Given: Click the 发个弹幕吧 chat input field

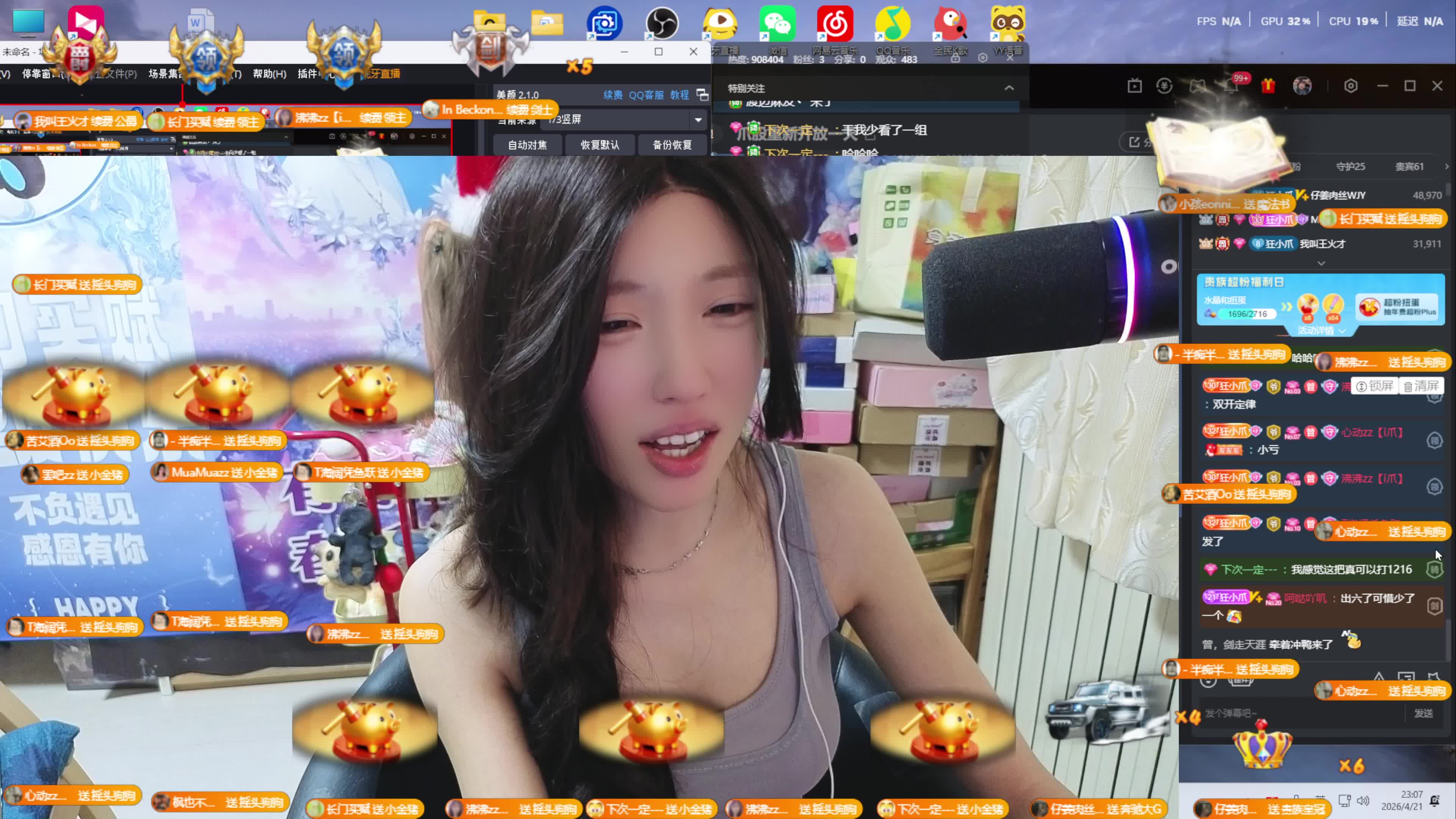Looking at the screenshot, I should pyautogui.click(x=1300, y=713).
